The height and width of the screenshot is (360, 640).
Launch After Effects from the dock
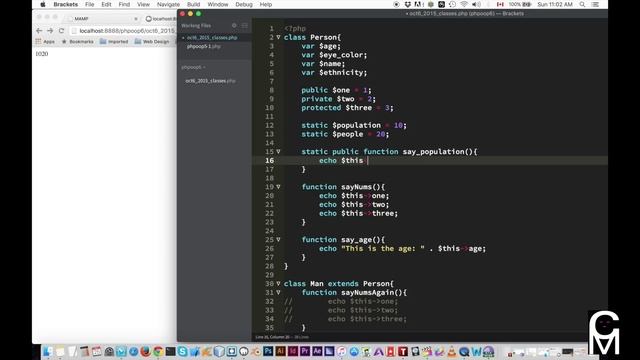(x=317, y=351)
